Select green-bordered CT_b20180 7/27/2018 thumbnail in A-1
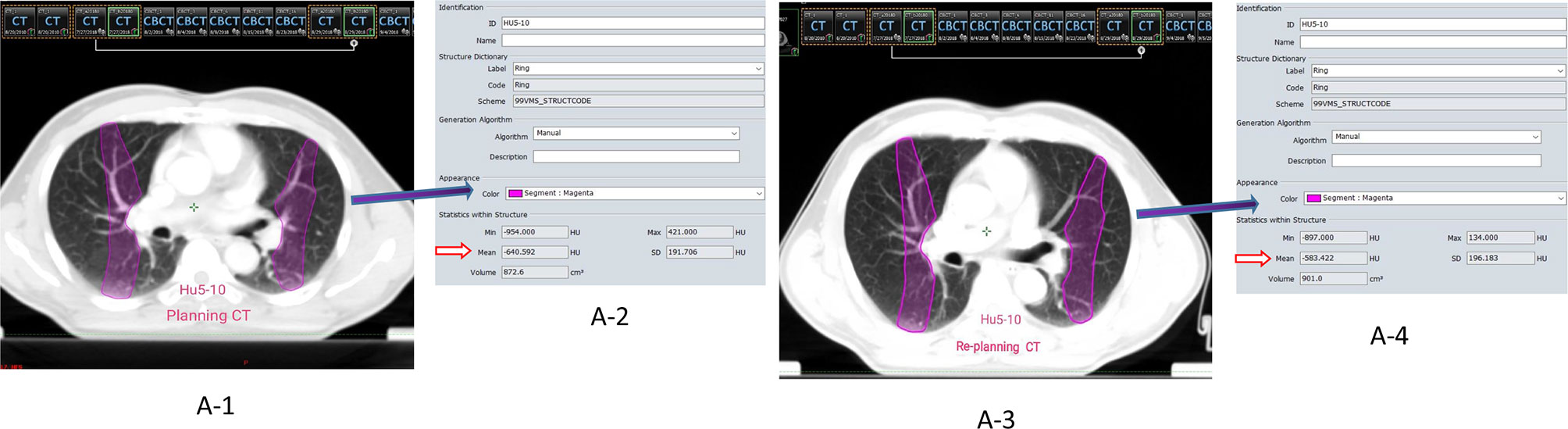 coord(123,21)
